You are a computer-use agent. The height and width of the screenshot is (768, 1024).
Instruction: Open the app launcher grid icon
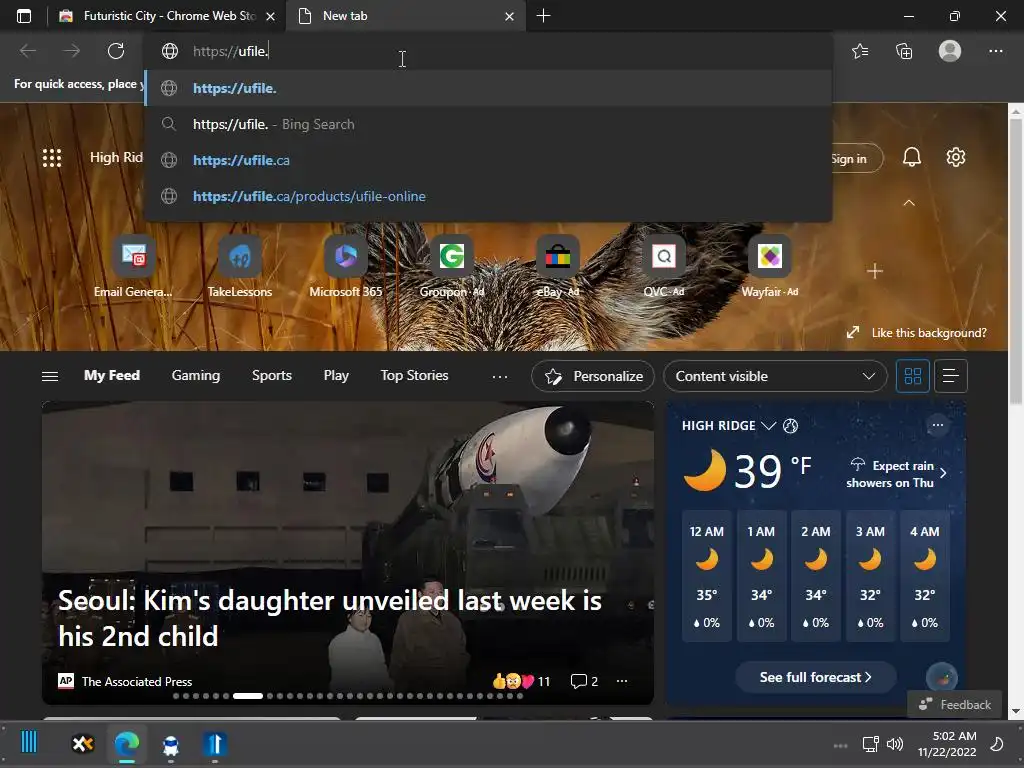click(x=52, y=157)
